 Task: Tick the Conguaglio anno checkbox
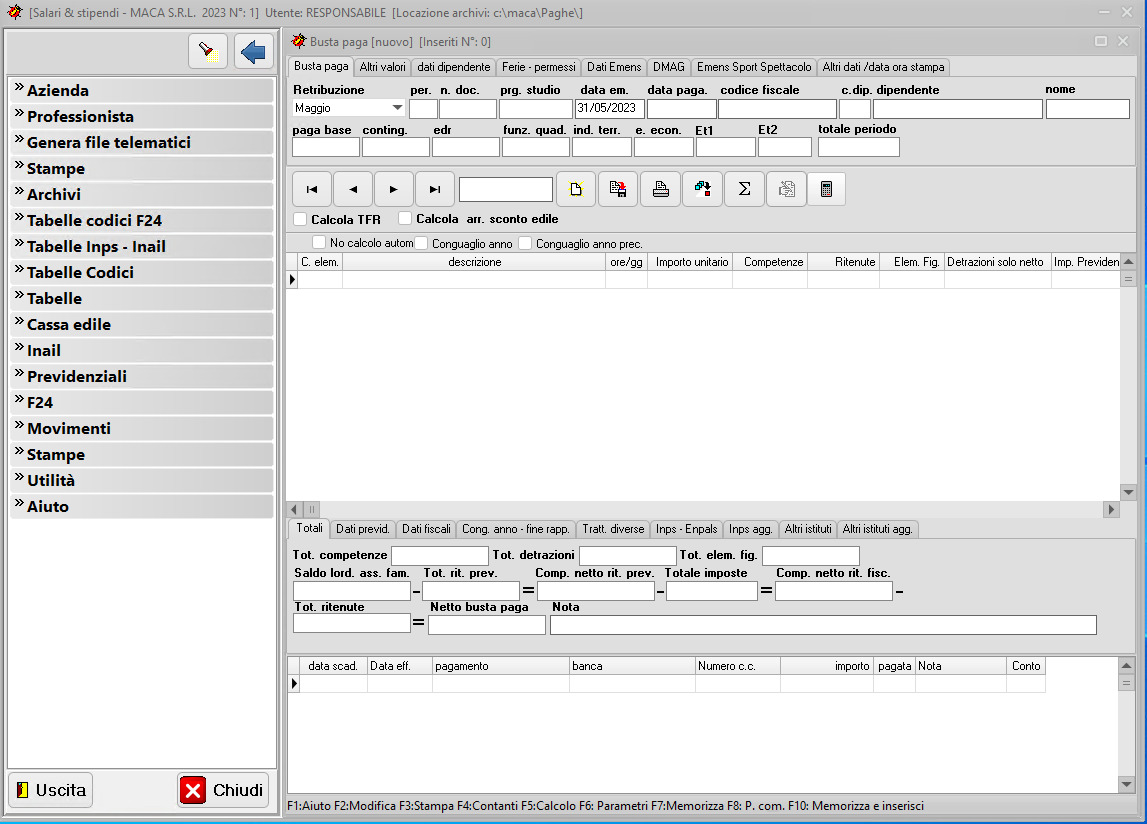[422, 243]
